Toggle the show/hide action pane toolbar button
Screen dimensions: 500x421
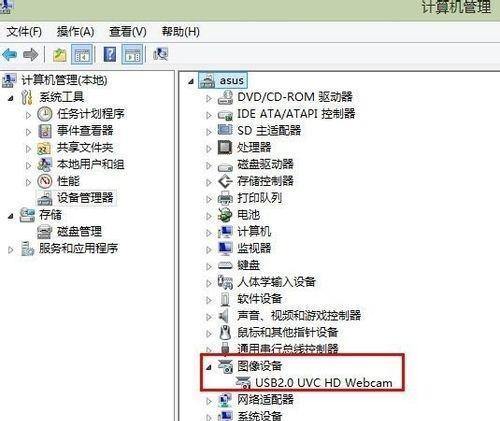(133, 54)
